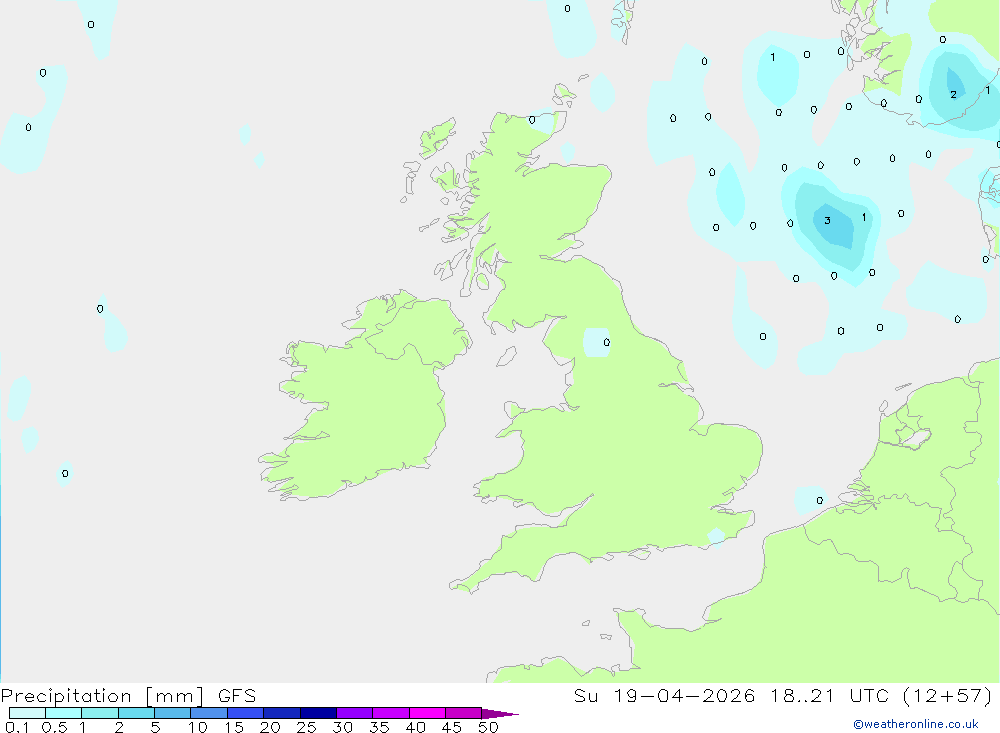Click the "50" legend tick label
Screen dimensions: 1000x733
coord(488,727)
